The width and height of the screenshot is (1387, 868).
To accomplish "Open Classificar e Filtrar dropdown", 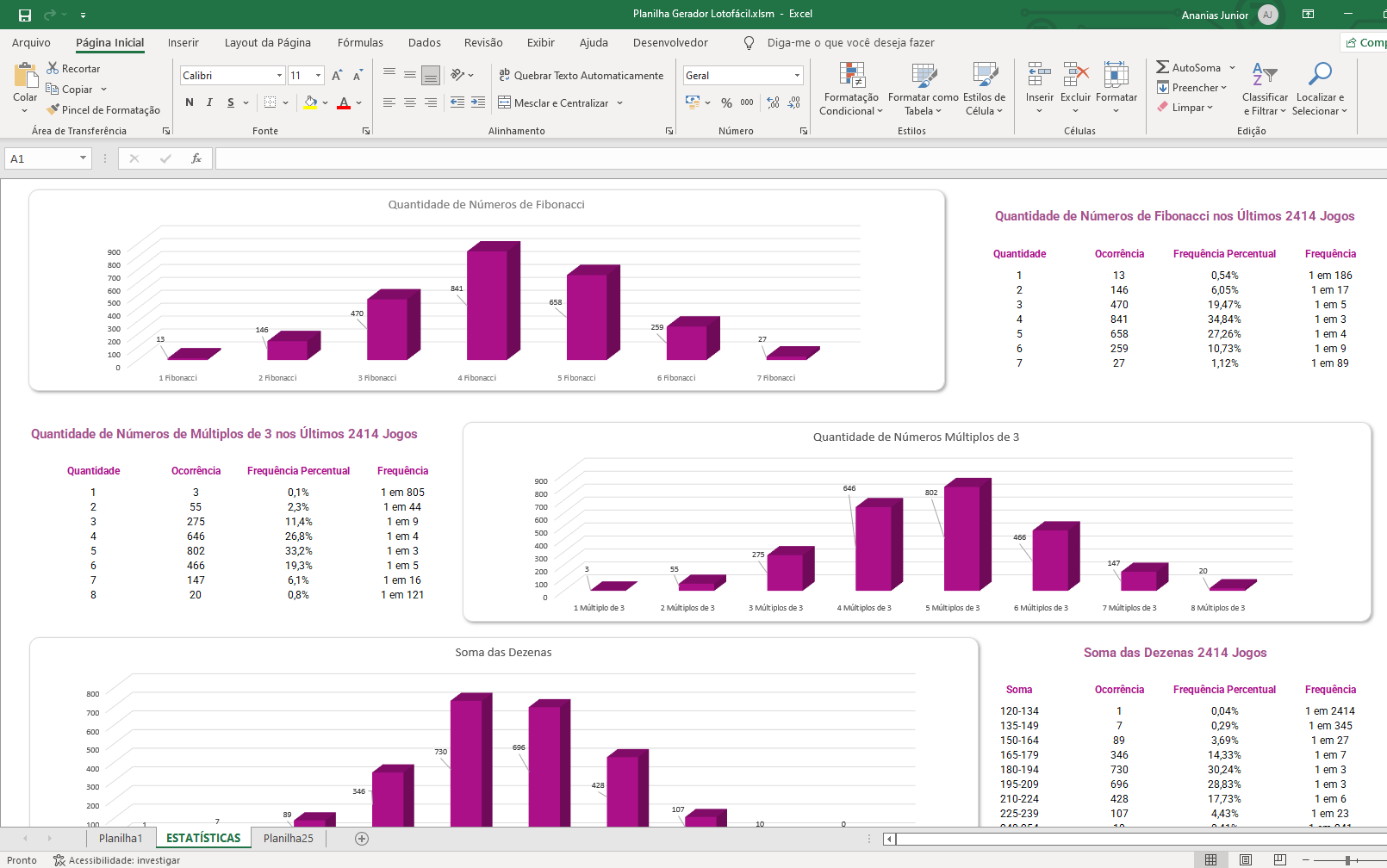I will 1265,89.
